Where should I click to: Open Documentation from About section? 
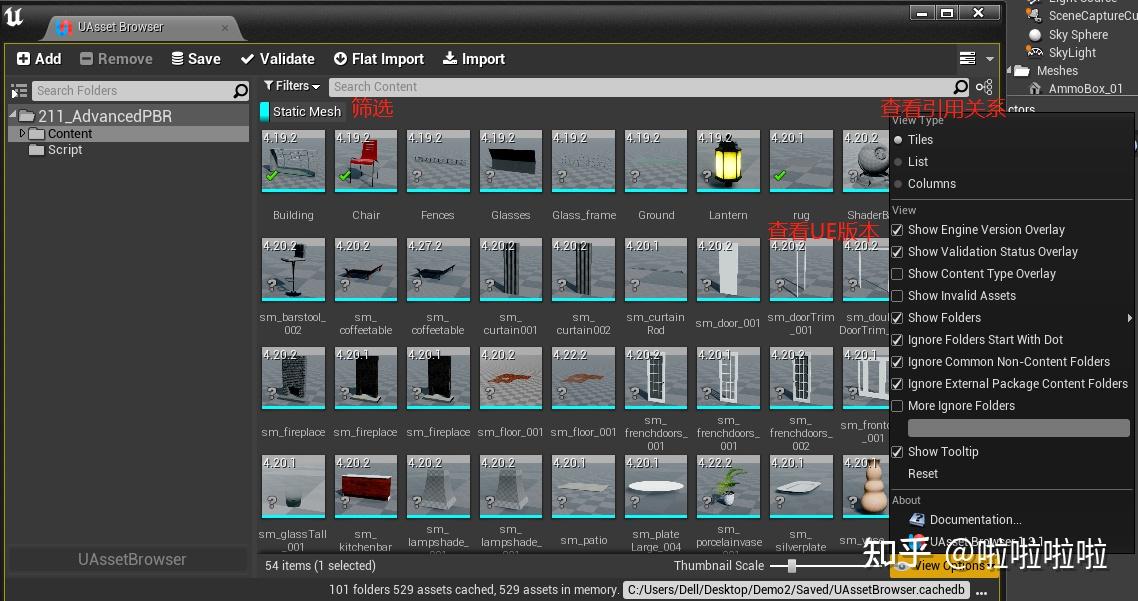pyautogui.click(x=966, y=520)
